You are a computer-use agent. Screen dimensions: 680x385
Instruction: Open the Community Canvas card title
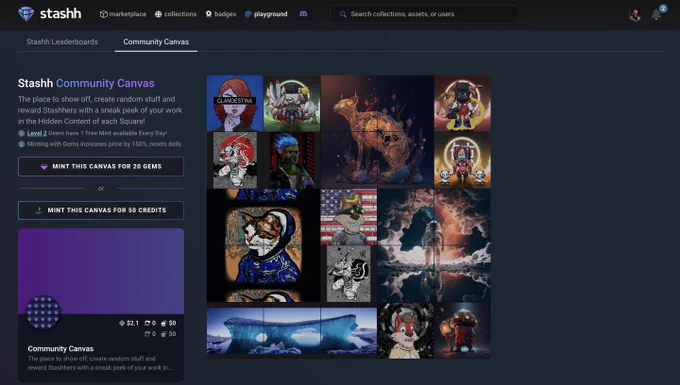[61, 349]
